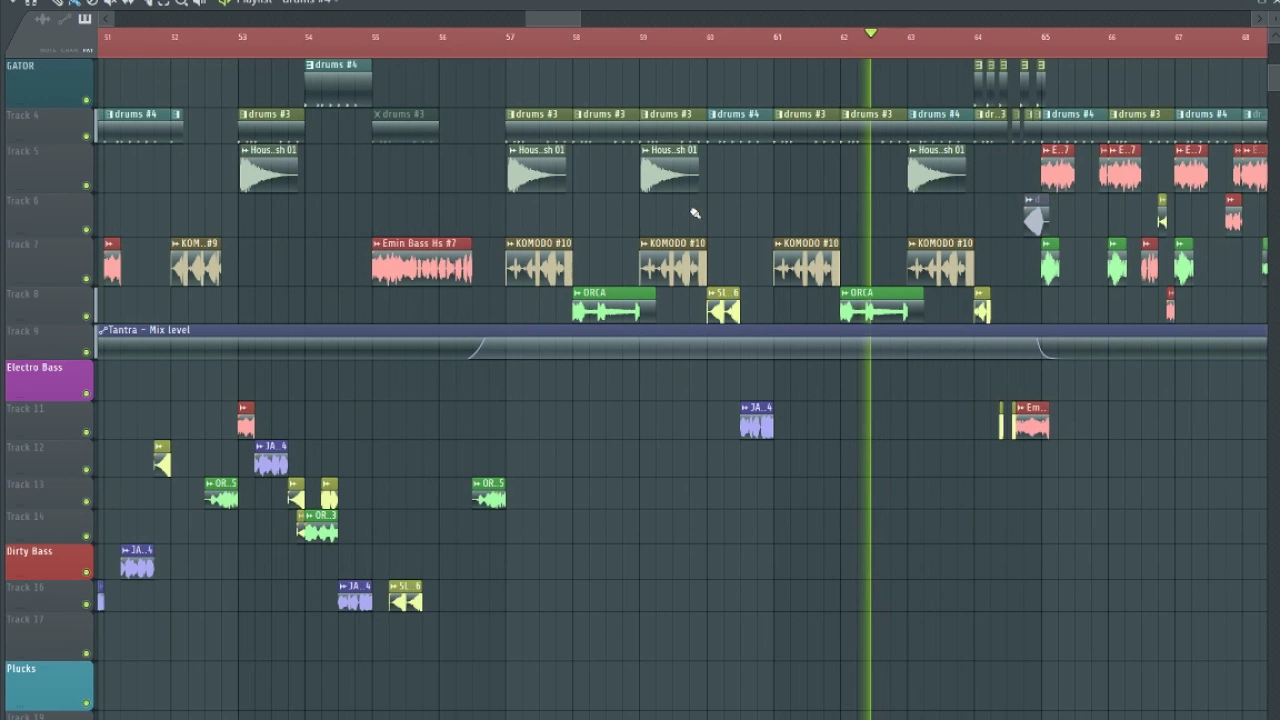Open clip menu of Hous..sh 01 at bar 57

[512, 150]
